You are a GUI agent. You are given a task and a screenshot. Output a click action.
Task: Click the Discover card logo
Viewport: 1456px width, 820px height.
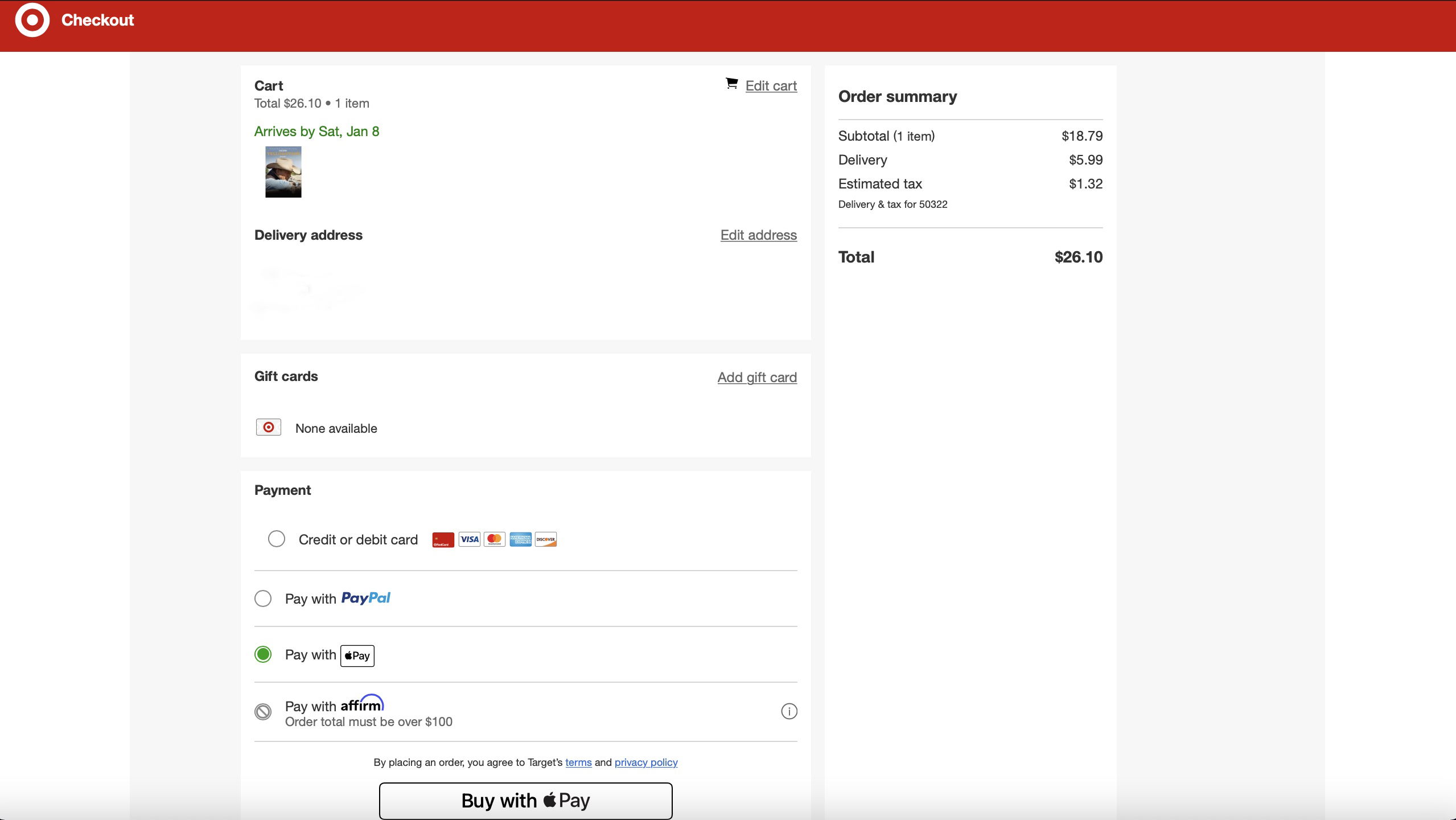point(546,539)
